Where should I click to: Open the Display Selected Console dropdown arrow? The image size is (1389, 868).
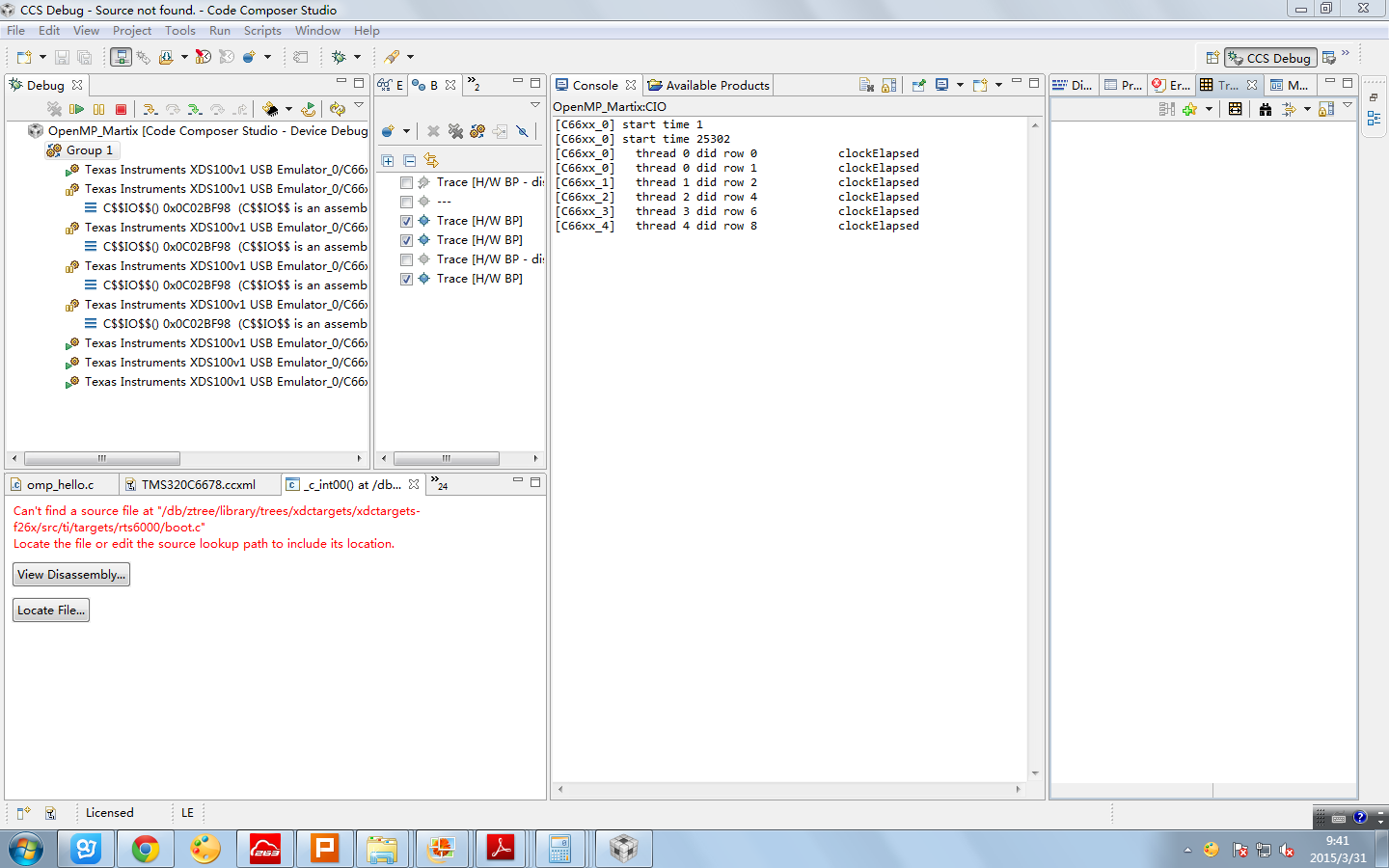960,85
